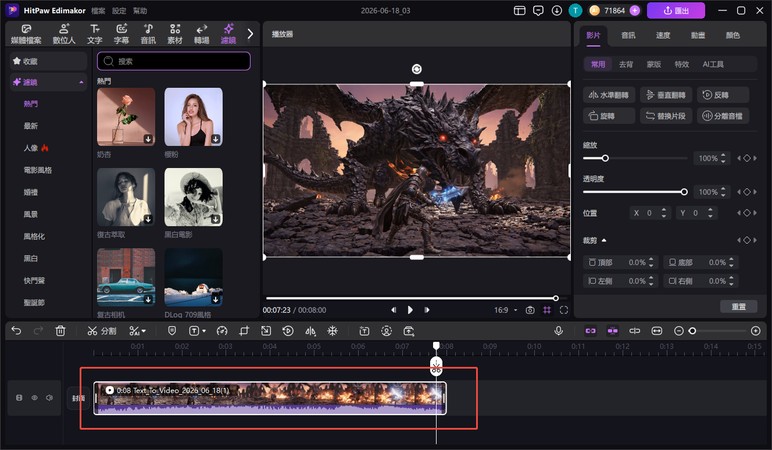Open speed gauge tool in timeline toolbar
This screenshot has width=772, height=450.
[222, 331]
